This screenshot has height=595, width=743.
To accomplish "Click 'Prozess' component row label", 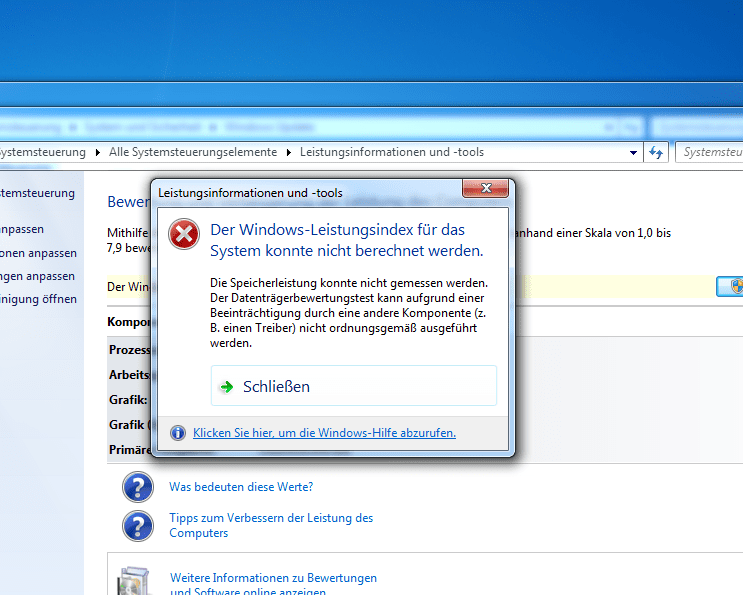I will tap(130, 350).
